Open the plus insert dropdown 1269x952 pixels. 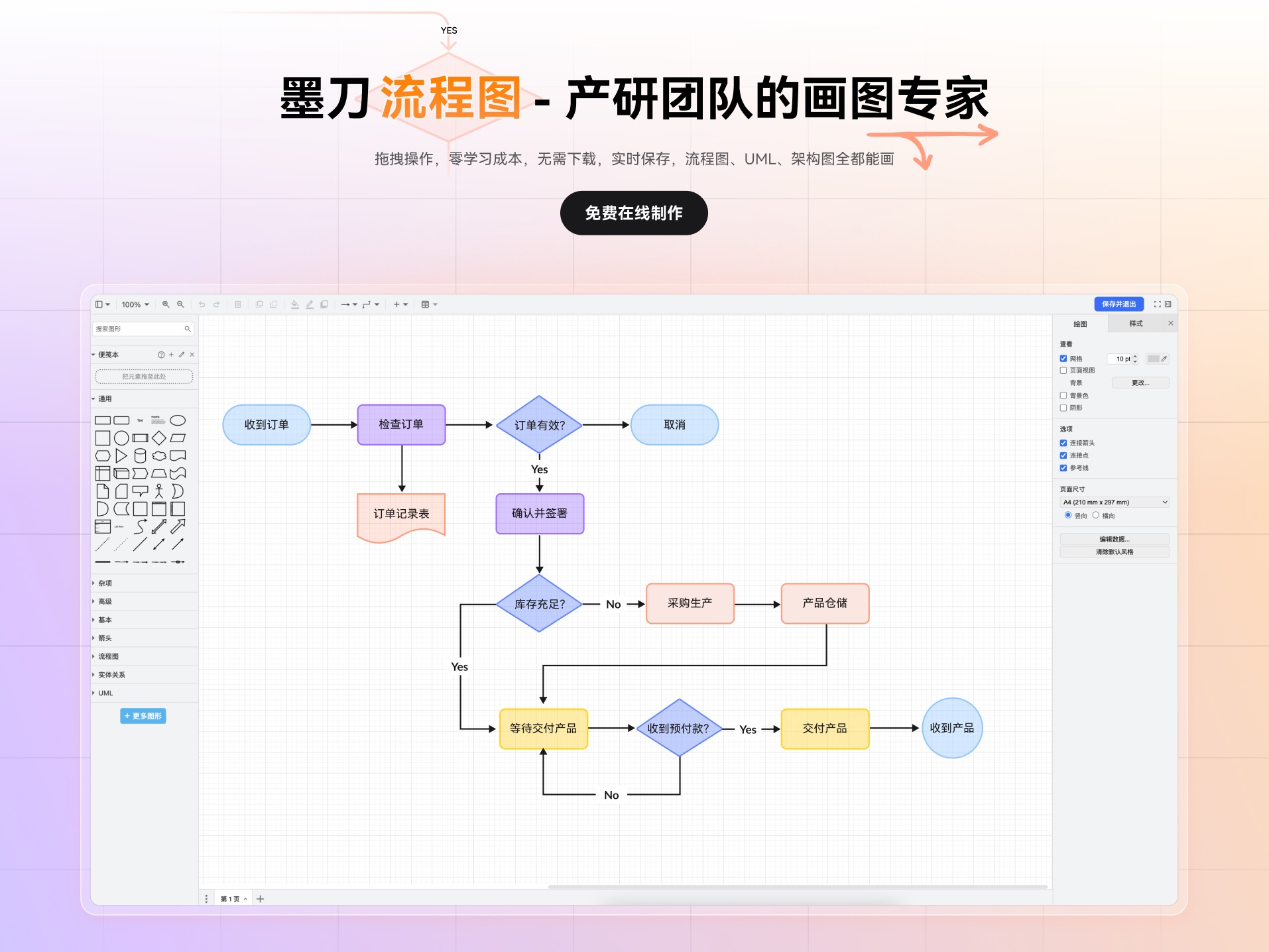pos(400,304)
